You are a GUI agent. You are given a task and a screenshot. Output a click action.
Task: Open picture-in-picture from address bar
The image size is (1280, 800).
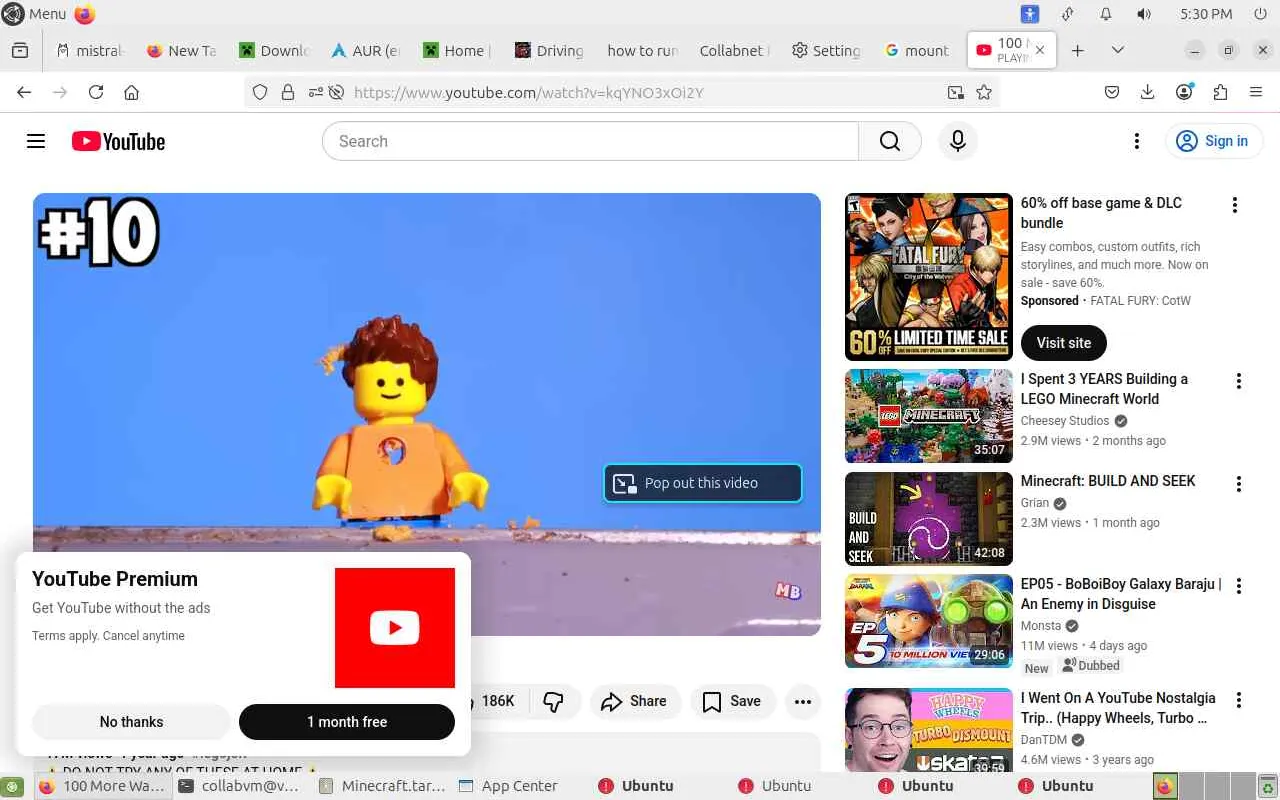click(956, 92)
